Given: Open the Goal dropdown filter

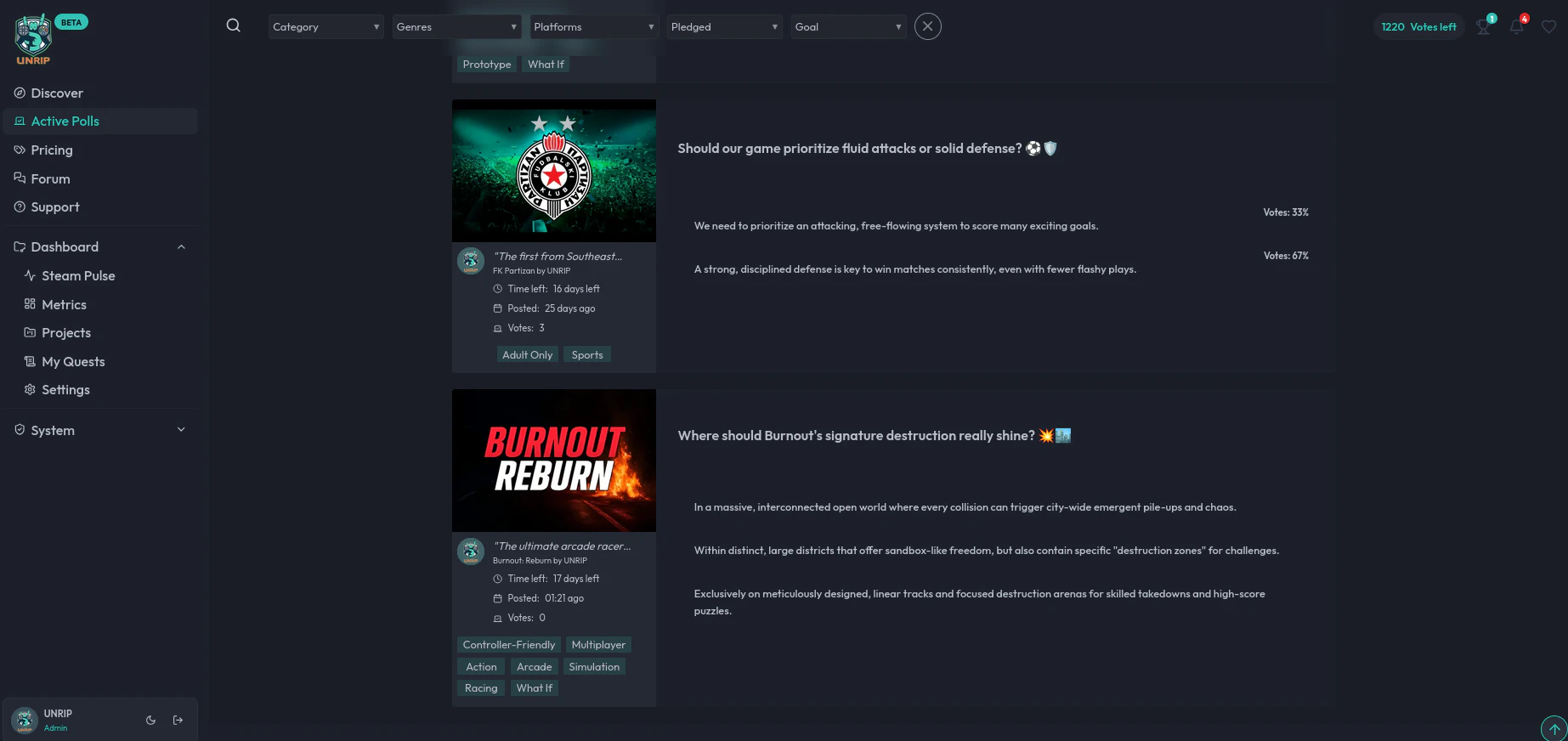Looking at the screenshot, I should [848, 26].
